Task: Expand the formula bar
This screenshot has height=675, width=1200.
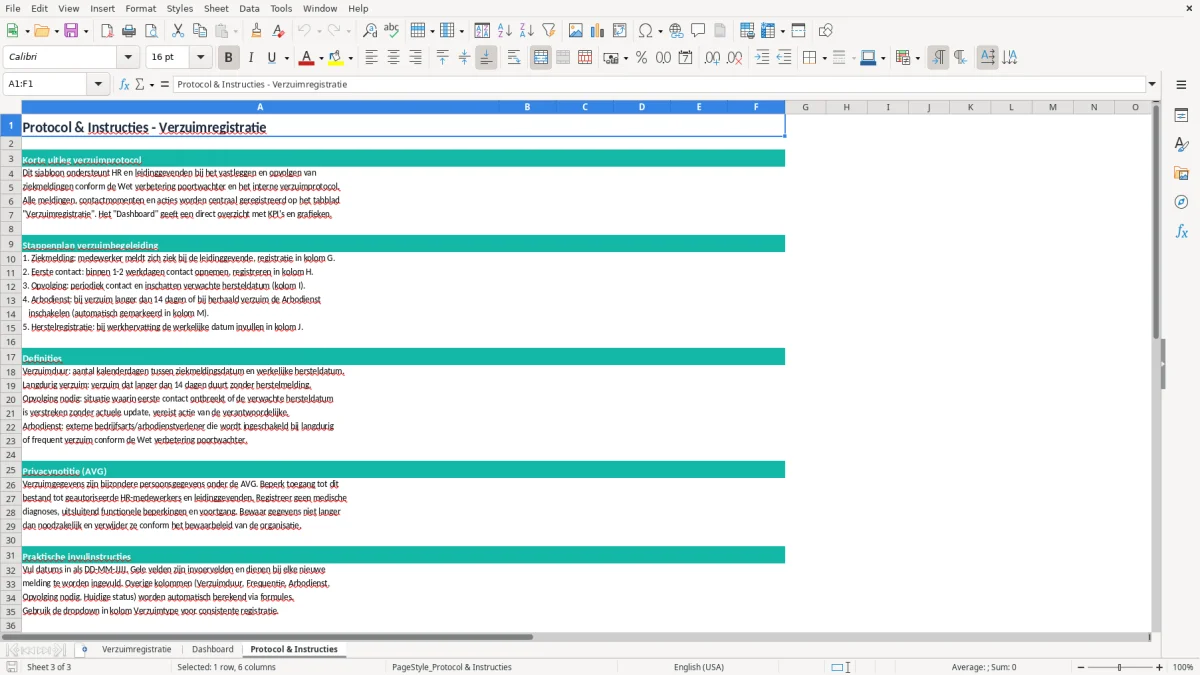Action: coord(1153,84)
